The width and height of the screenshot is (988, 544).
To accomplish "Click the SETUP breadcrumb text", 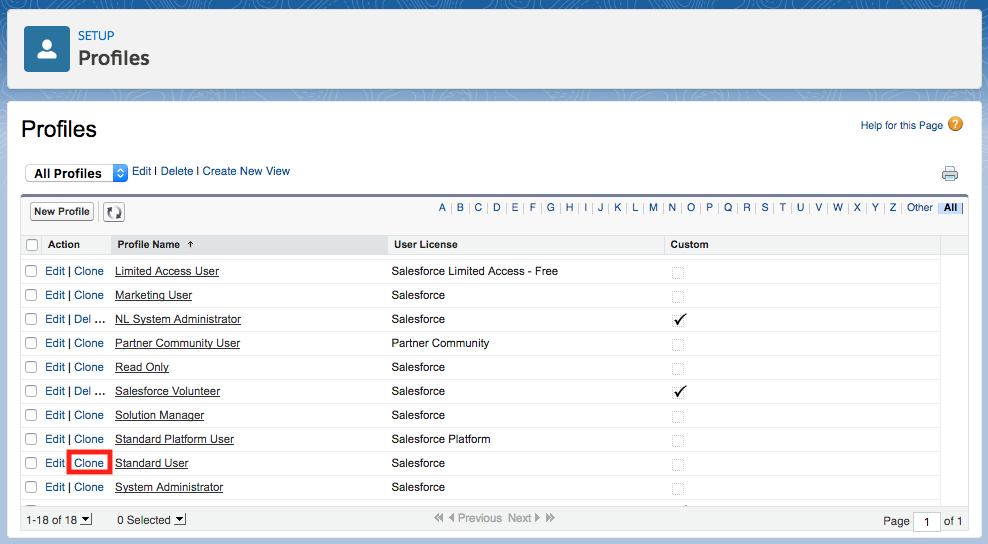I will (96, 36).
